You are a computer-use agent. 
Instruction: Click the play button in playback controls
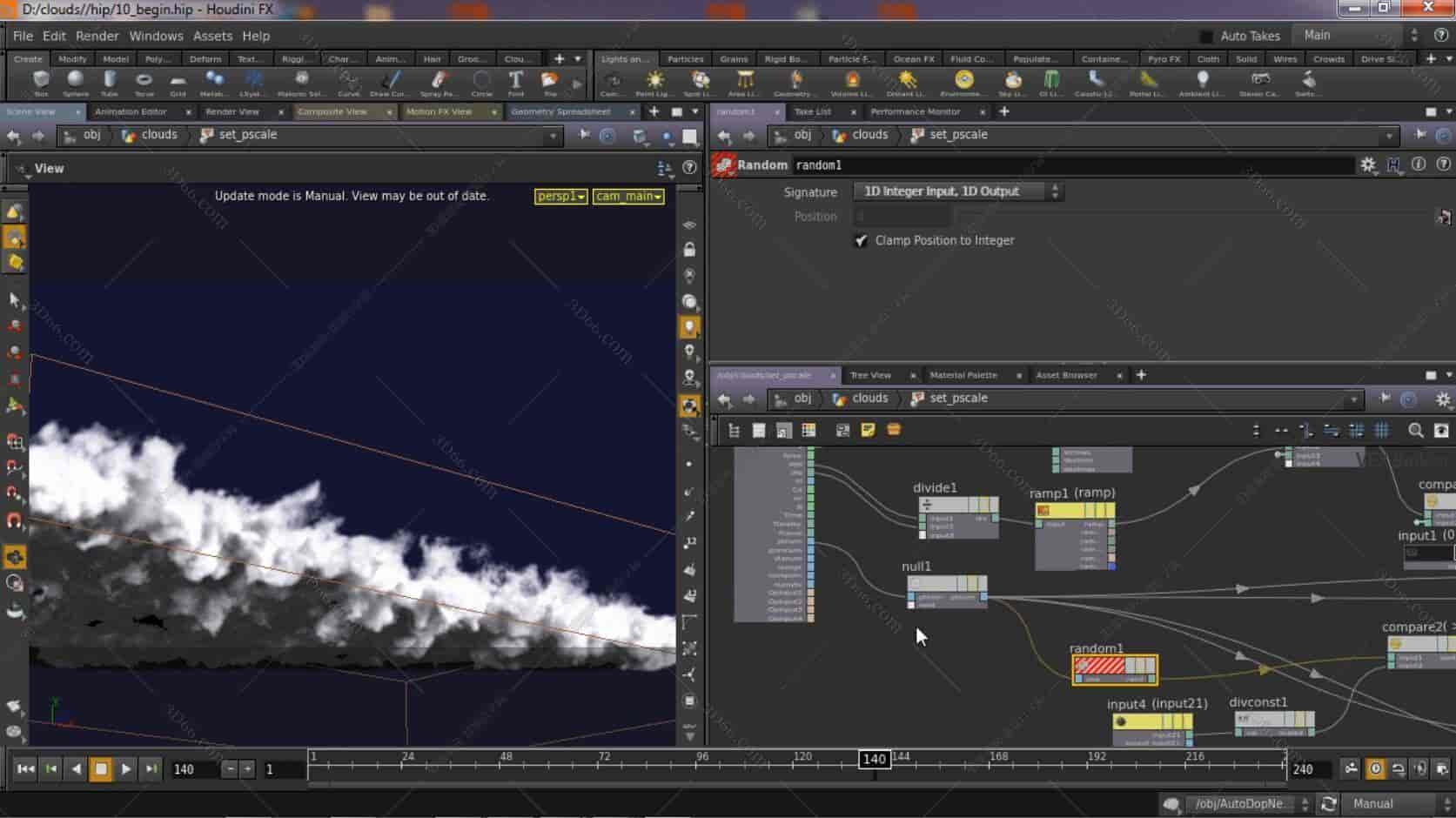pyautogui.click(x=125, y=768)
